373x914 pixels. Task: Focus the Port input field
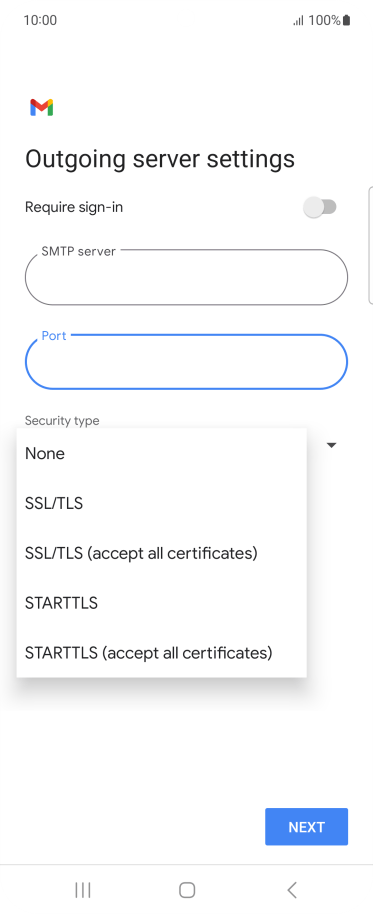(186, 361)
